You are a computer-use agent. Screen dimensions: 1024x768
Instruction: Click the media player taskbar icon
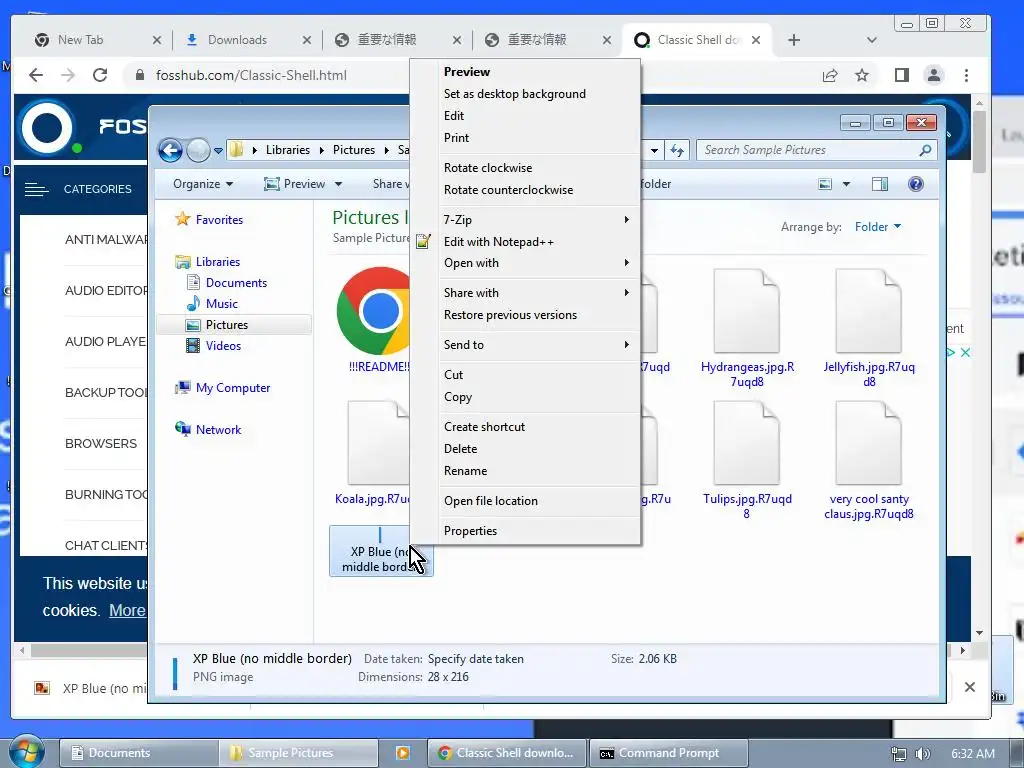[403, 753]
